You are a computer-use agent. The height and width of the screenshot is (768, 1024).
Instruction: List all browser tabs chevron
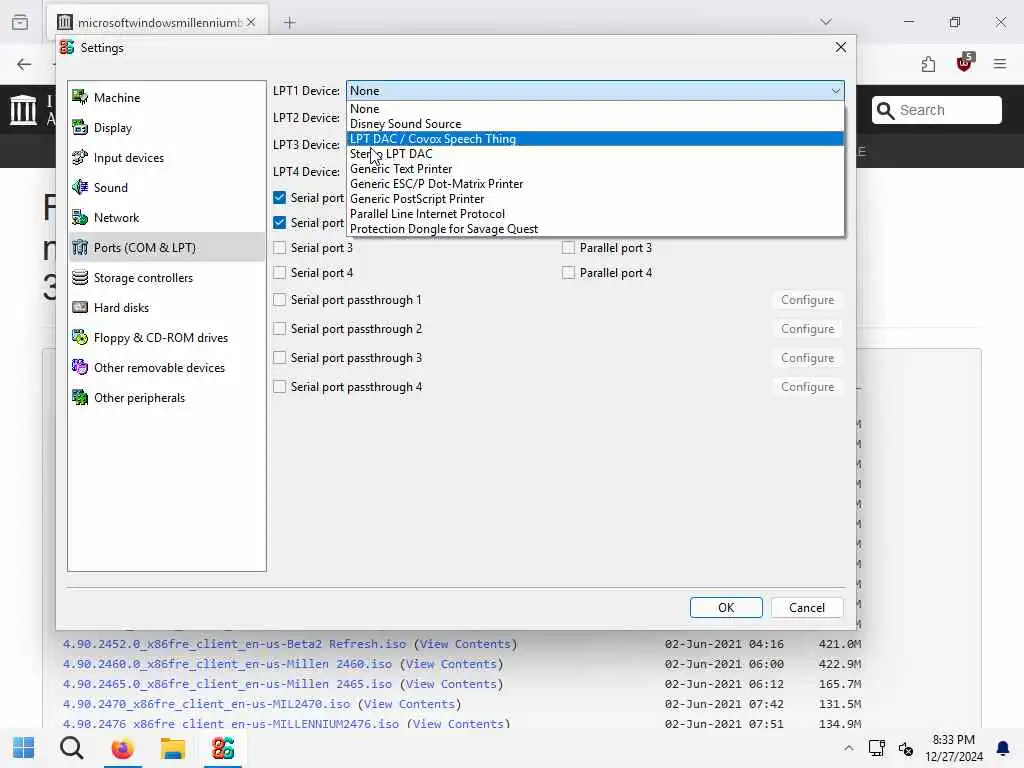click(826, 22)
